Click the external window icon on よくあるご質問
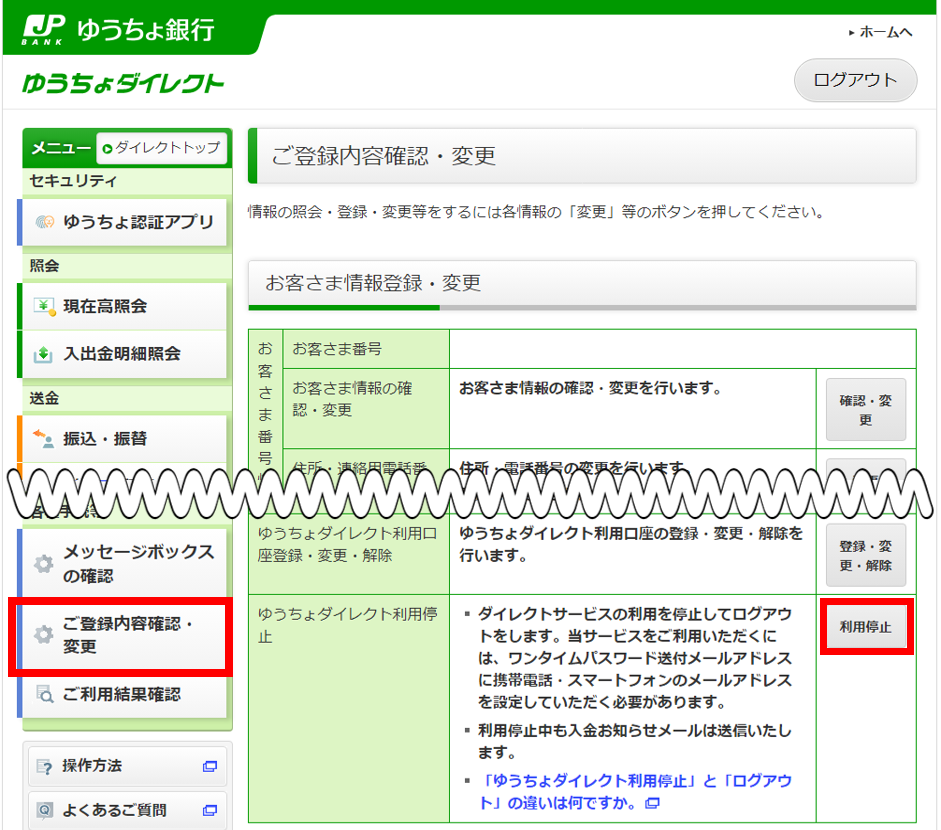This screenshot has width=941, height=830. 209,810
